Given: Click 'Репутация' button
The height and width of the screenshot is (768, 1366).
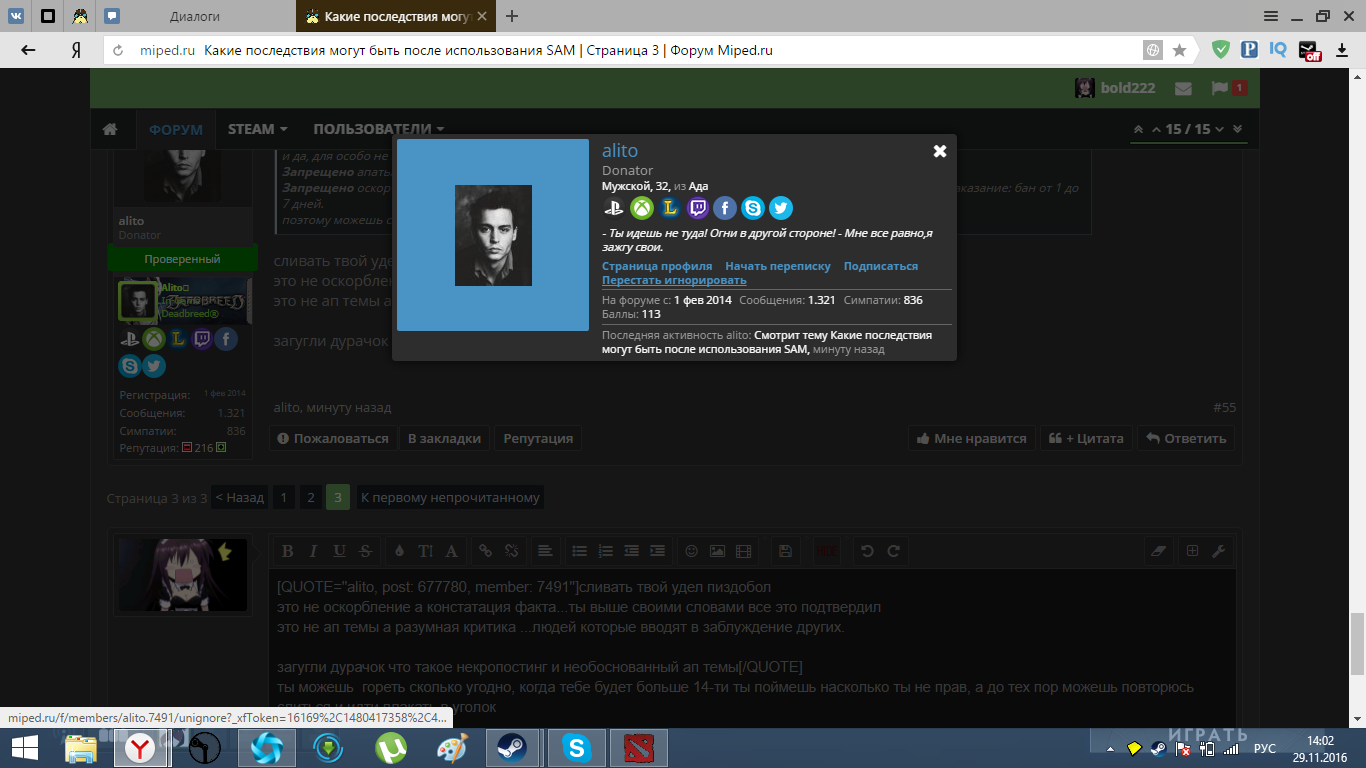Looking at the screenshot, I should (x=538, y=438).
